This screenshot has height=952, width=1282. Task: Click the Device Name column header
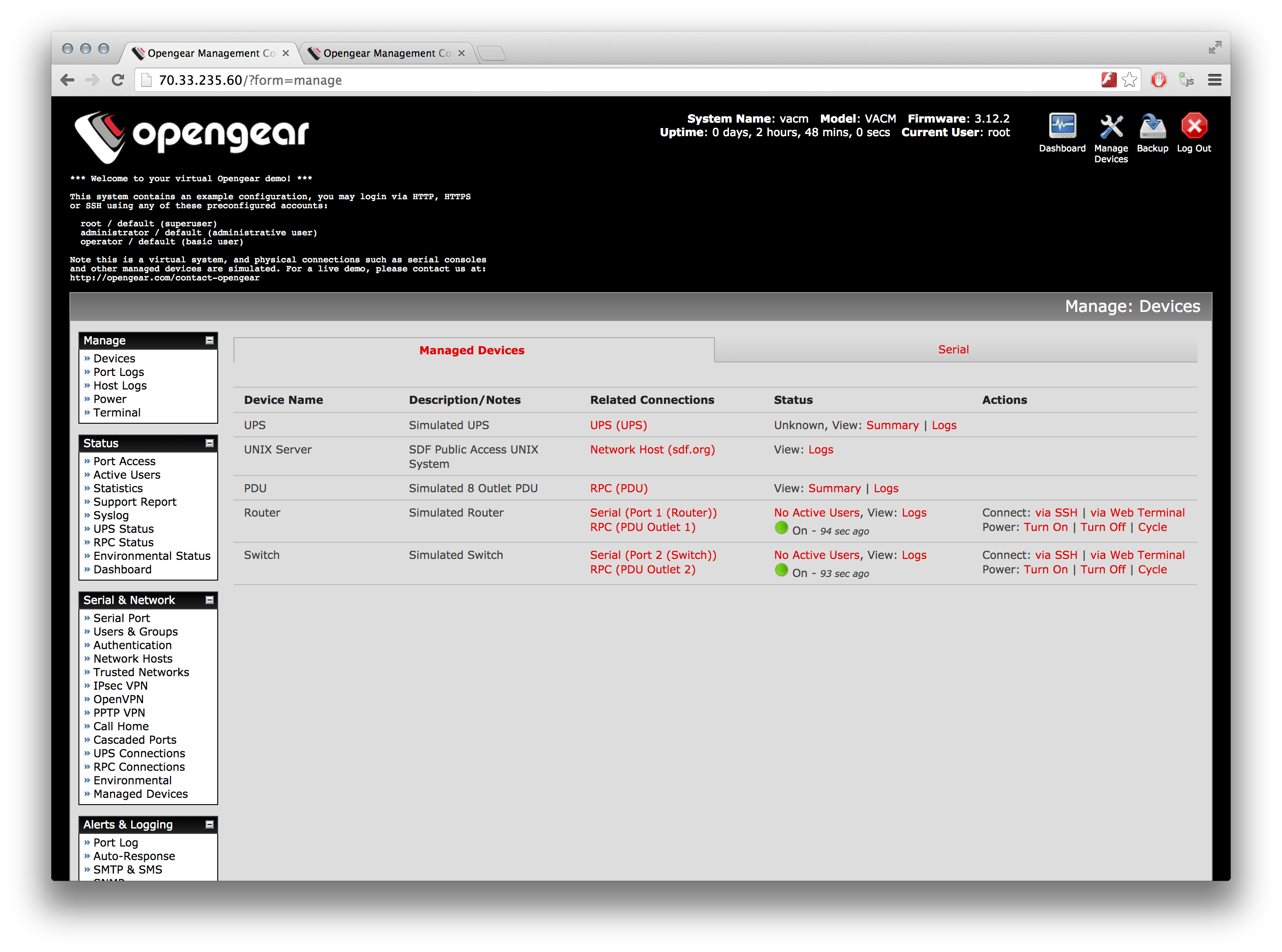pyautogui.click(x=283, y=400)
